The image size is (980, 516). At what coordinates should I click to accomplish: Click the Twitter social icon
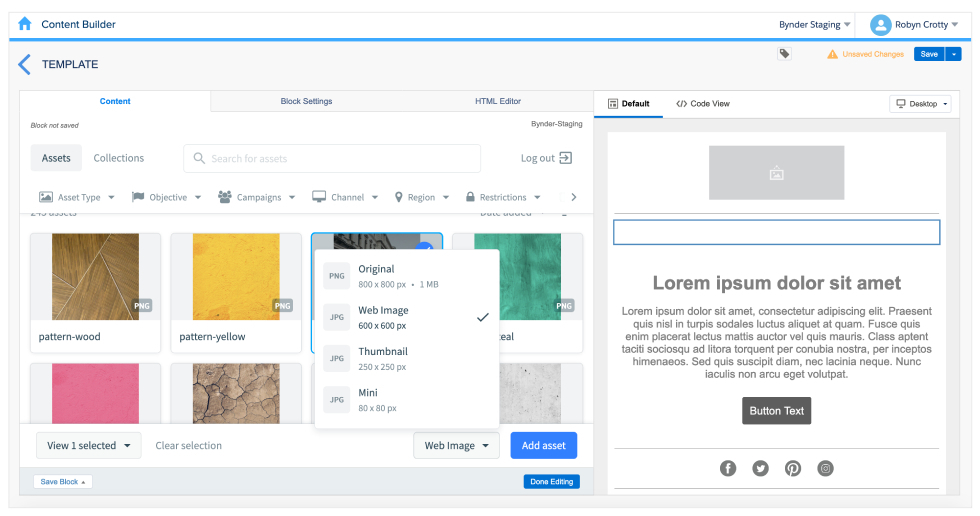pos(760,468)
